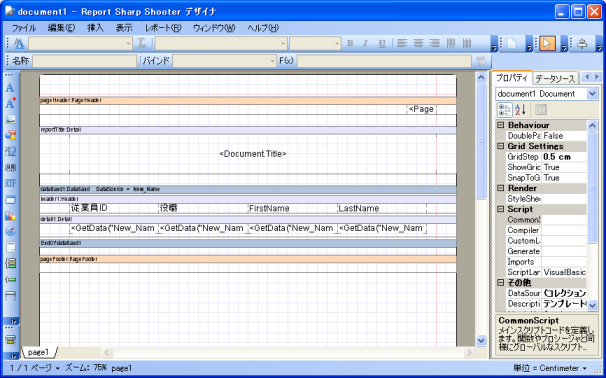Sort properties alphabetically with A-Z button
The height and width of the screenshot is (378, 606).
pos(521,110)
